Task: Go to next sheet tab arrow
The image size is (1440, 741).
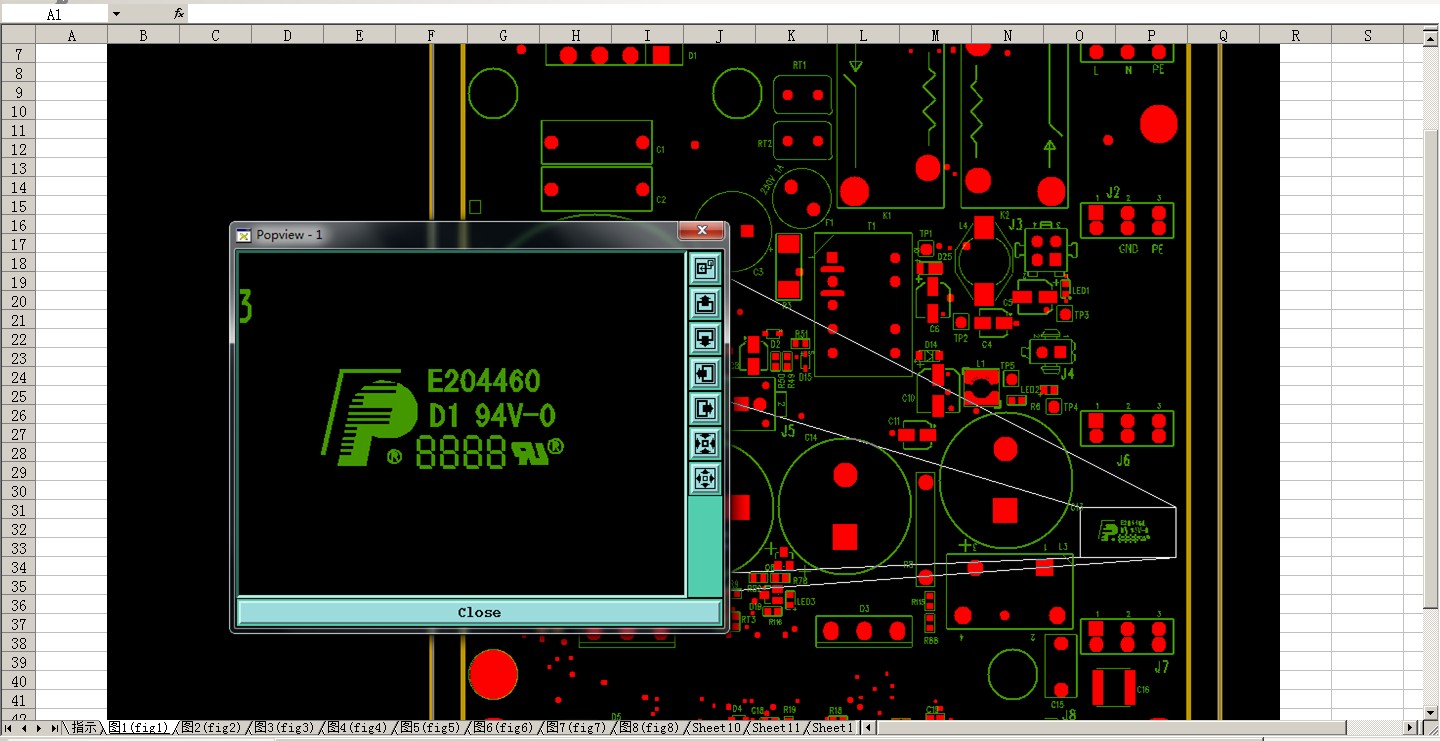Action: tap(40, 728)
